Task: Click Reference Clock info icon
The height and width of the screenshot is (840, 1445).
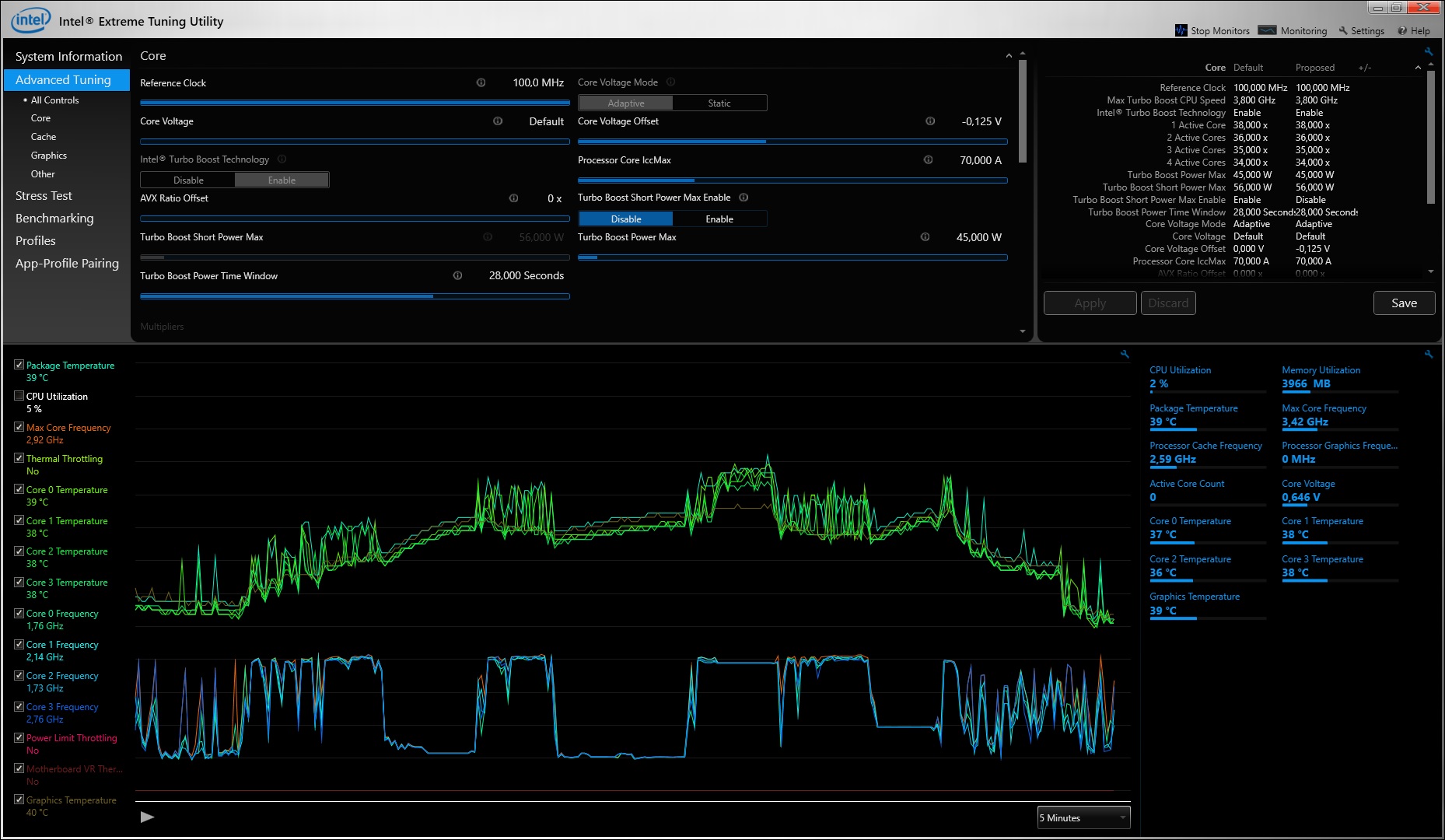Action: [481, 82]
